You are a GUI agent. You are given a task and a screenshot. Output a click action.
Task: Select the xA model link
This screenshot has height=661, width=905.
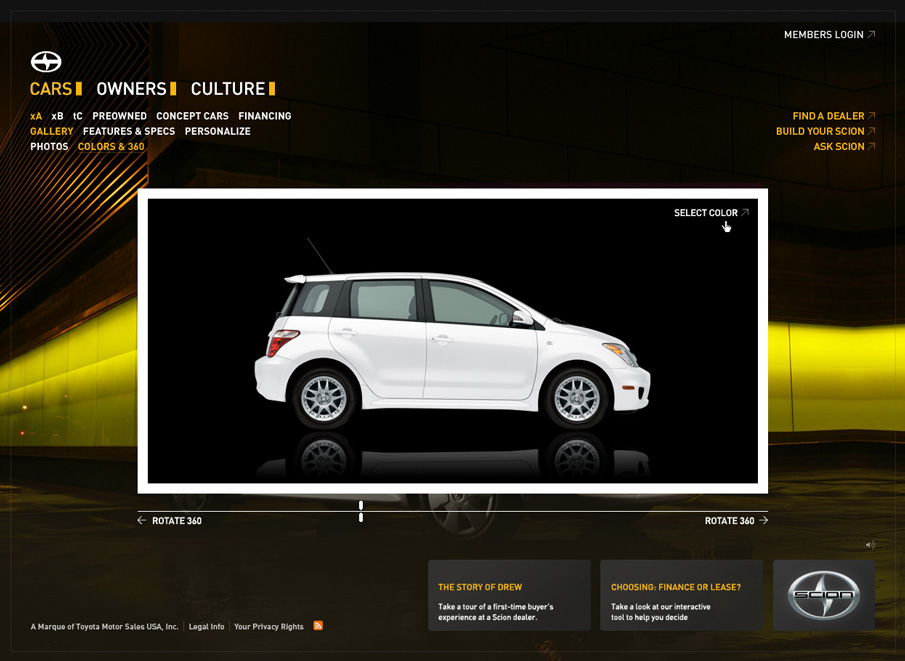tap(36, 116)
